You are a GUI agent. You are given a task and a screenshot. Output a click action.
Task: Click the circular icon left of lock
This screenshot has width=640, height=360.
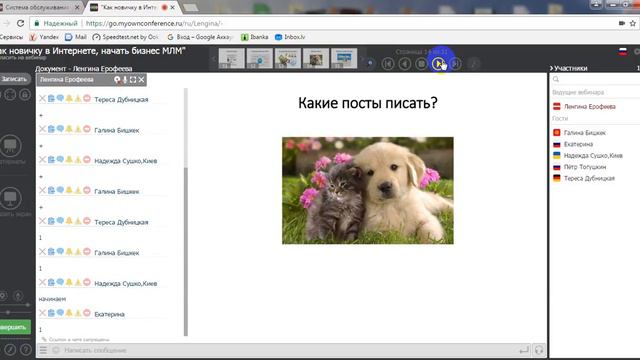[x=10, y=95]
